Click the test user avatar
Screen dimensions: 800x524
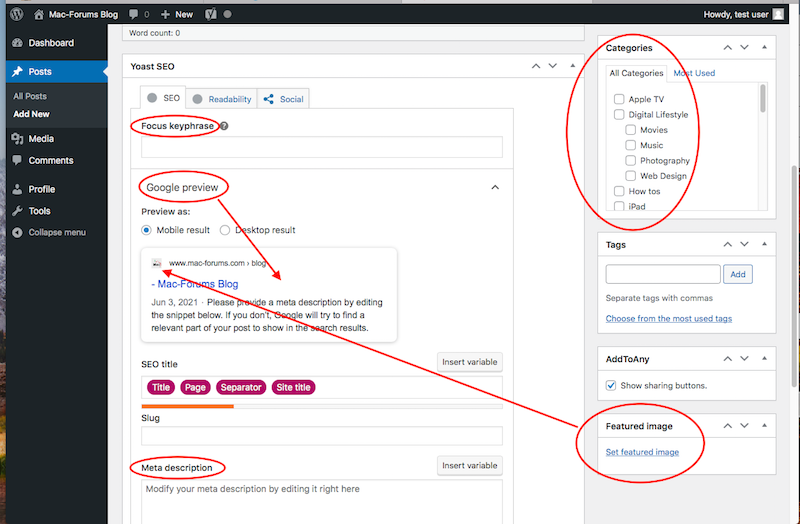pos(778,14)
